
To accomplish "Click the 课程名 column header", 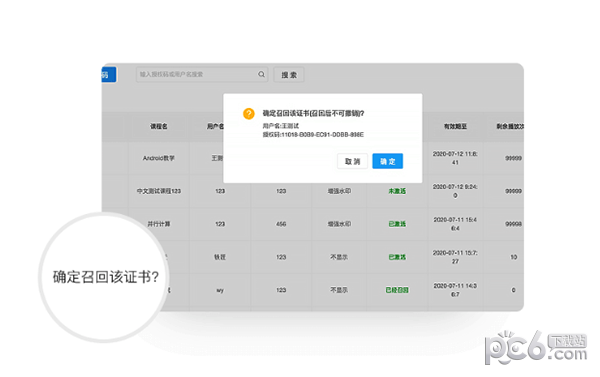I will [159, 126].
